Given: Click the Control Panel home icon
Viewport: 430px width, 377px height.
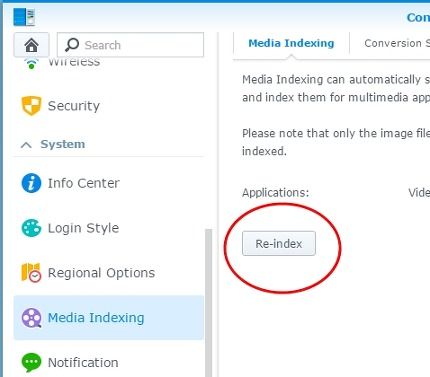Looking at the screenshot, I should 31,45.
